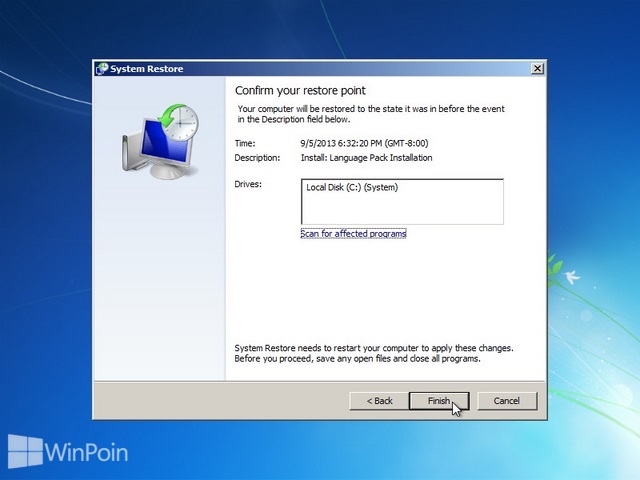Go back with the Back button

(x=379, y=401)
